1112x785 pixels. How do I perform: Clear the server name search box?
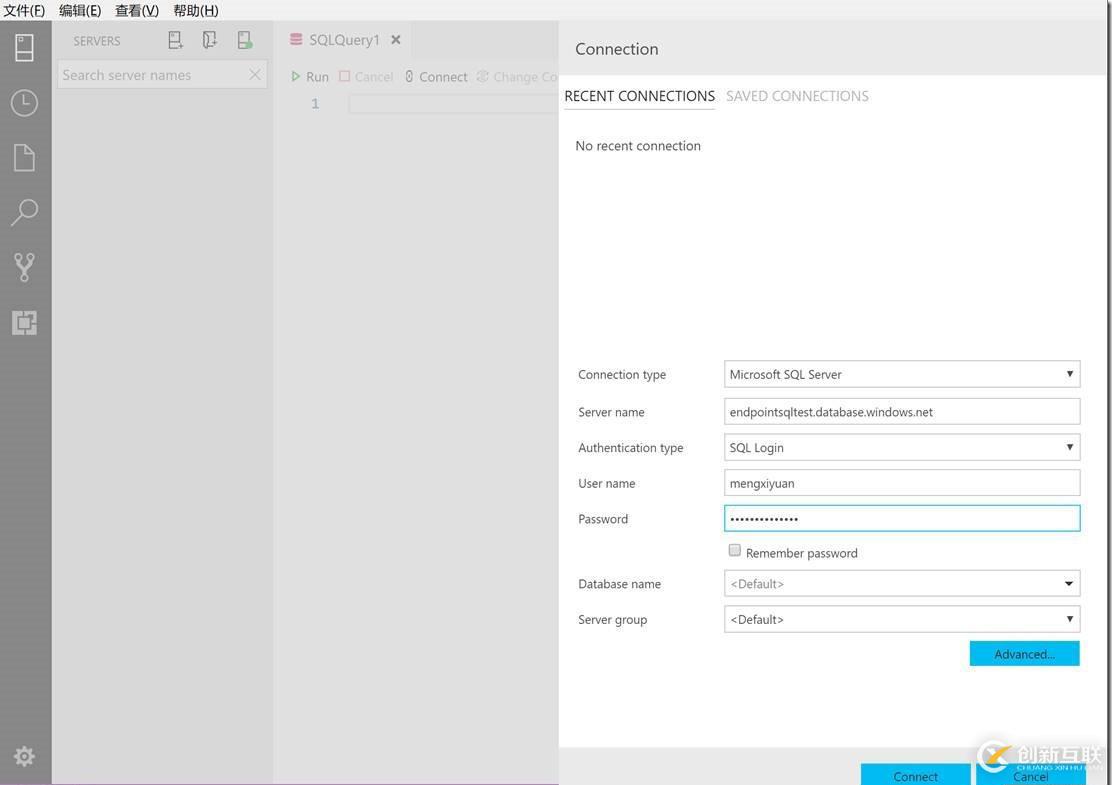click(x=255, y=74)
